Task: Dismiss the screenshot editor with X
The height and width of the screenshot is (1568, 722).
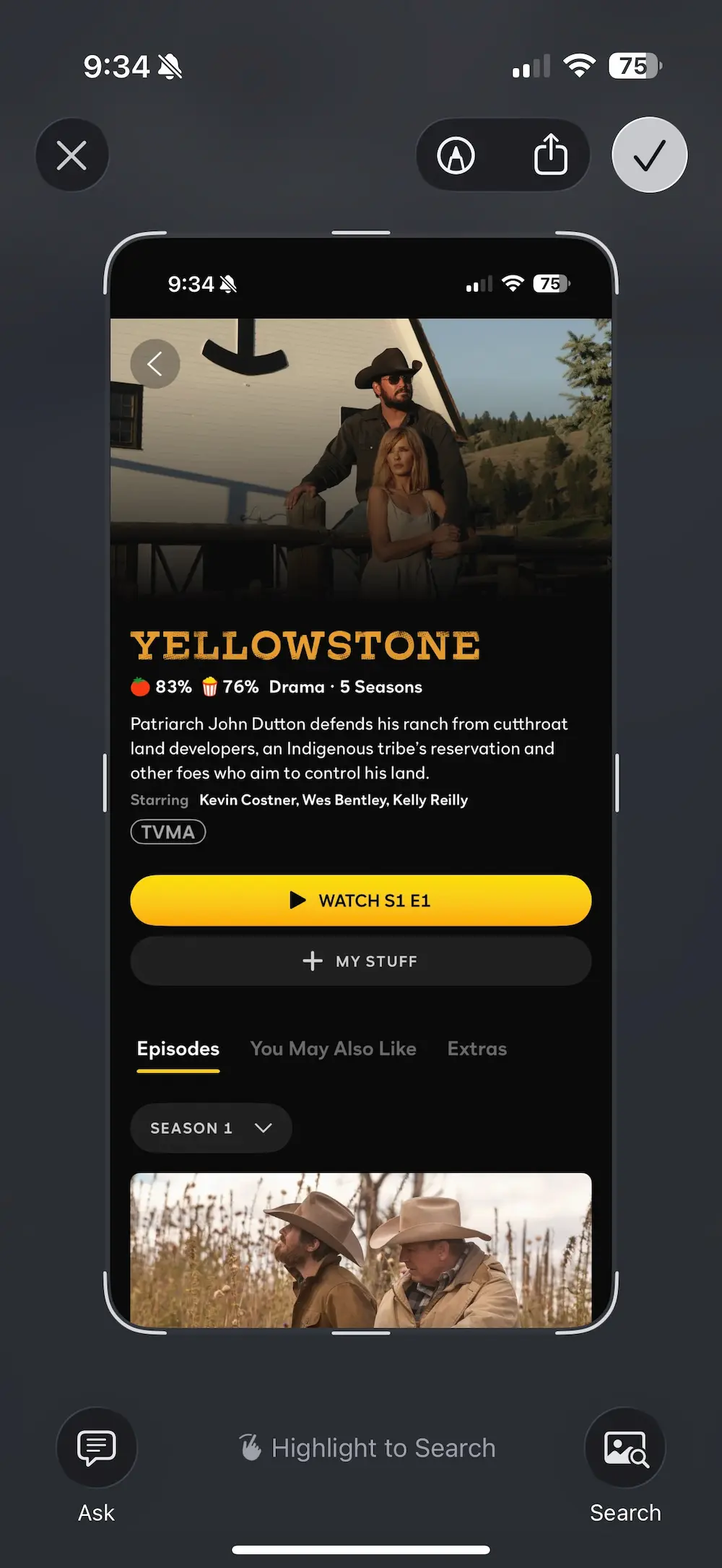Action: [72, 155]
